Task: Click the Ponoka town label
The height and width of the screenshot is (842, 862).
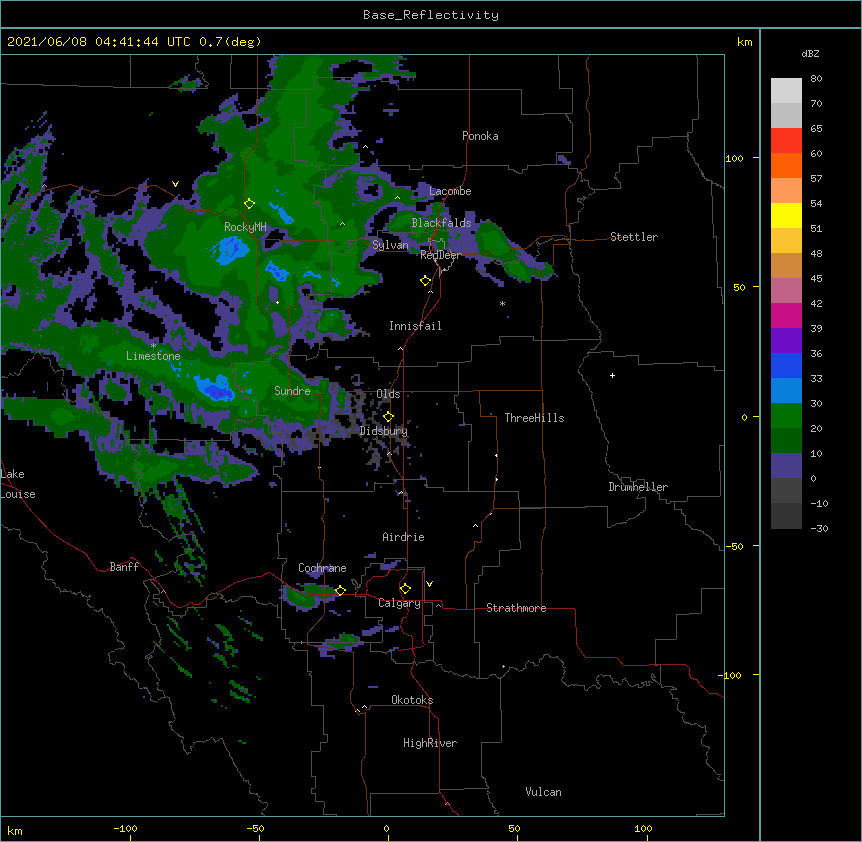Action: tap(480, 136)
